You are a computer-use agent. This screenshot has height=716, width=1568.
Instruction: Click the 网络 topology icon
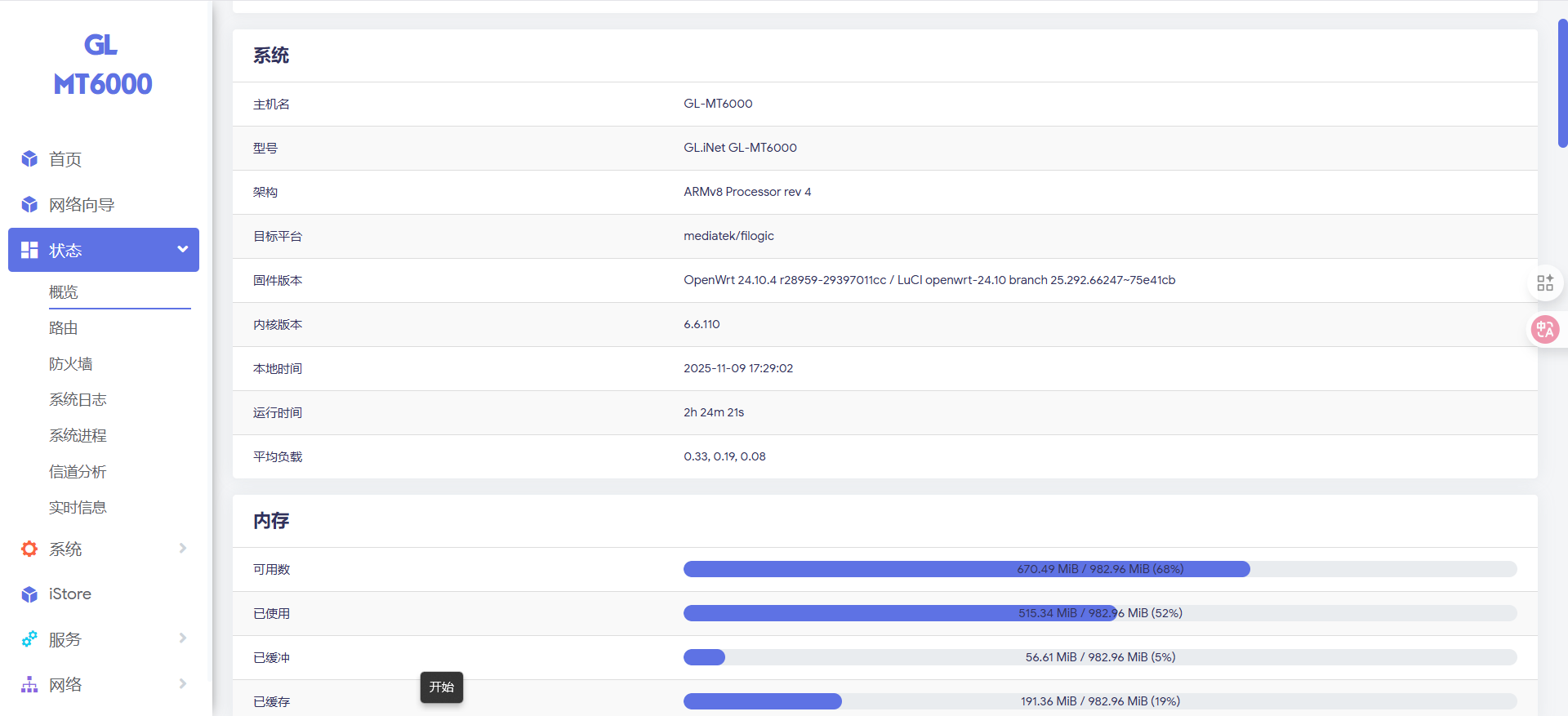29,685
